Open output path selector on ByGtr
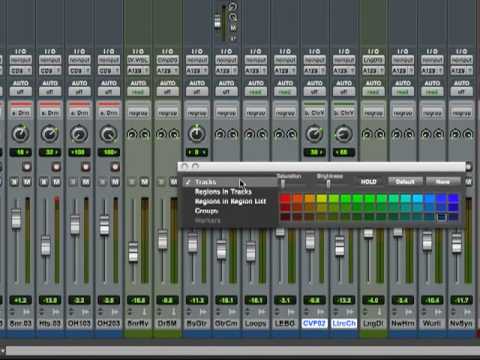Image resolution: width=480 pixels, height=360 pixels. pos(197,71)
